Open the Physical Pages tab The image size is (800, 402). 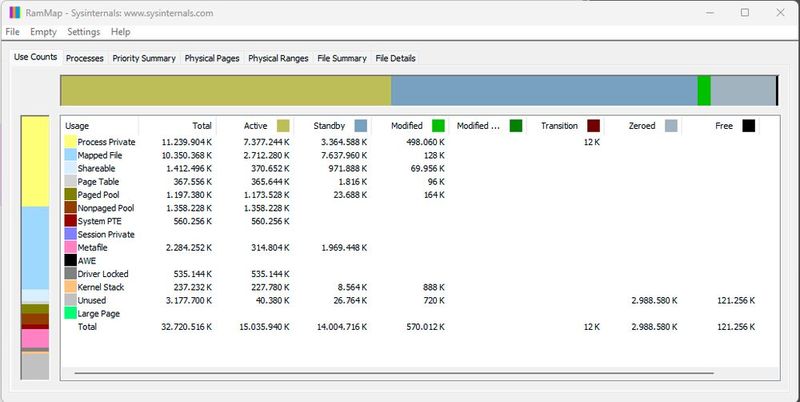(x=212, y=58)
